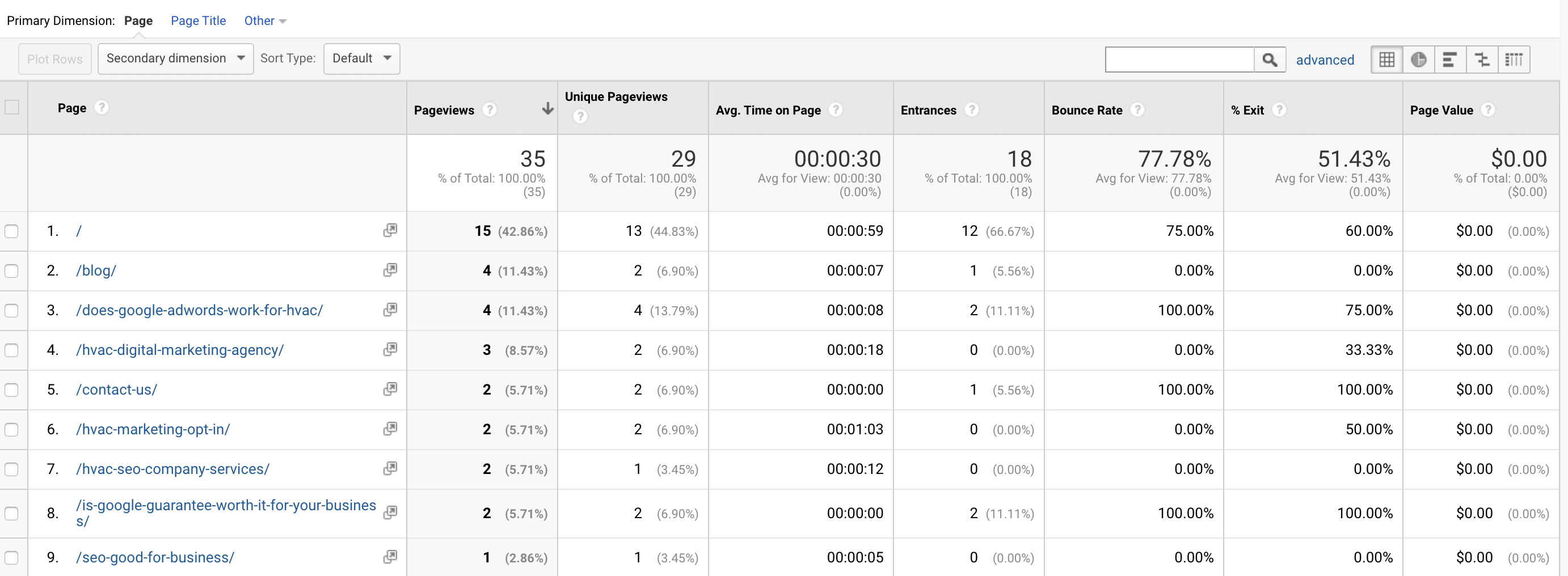This screenshot has height=576, width=1568.
Task: Open the advanced filter link
Action: (x=1325, y=60)
